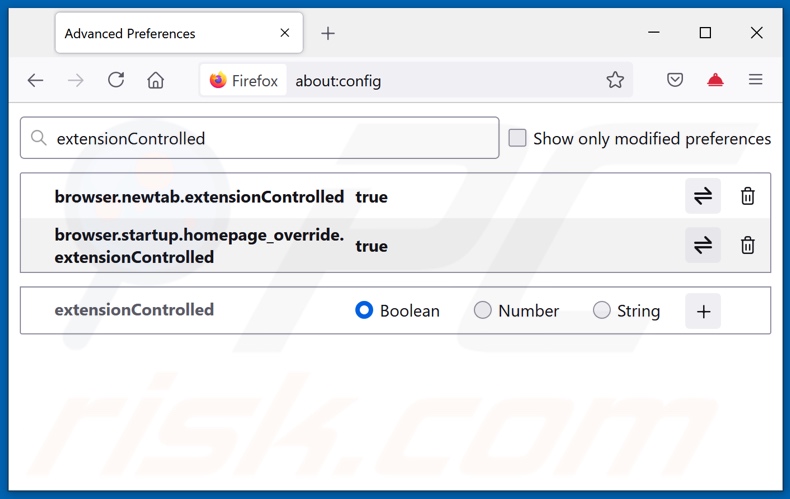Select browser.startup.homepage_override.extensionControlled name
The image size is (790, 499).
point(199,246)
